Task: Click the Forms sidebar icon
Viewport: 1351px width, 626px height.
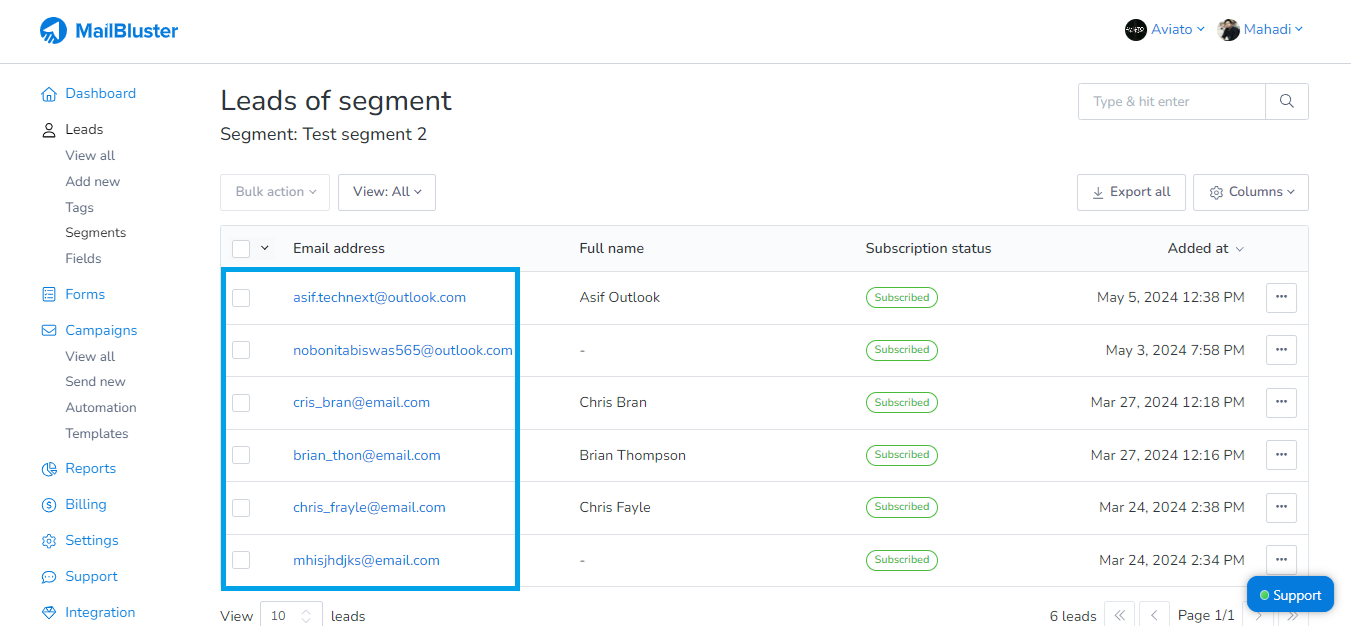Action: click(48, 295)
